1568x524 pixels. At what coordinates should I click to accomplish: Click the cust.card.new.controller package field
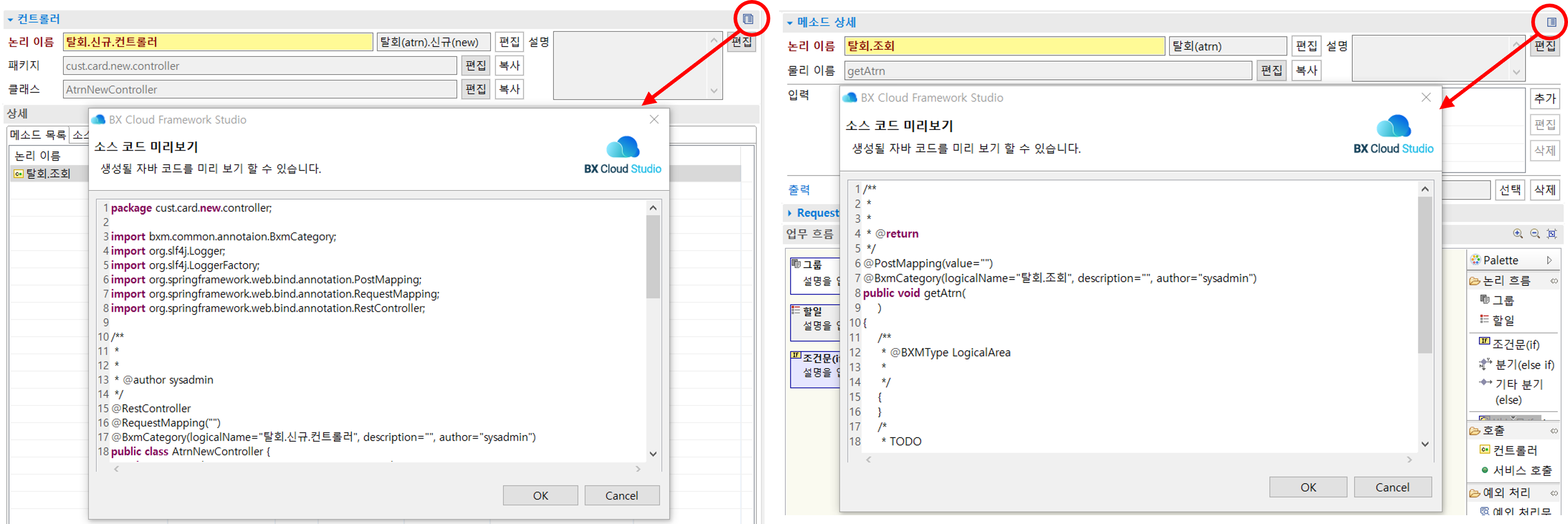(x=260, y=66)
